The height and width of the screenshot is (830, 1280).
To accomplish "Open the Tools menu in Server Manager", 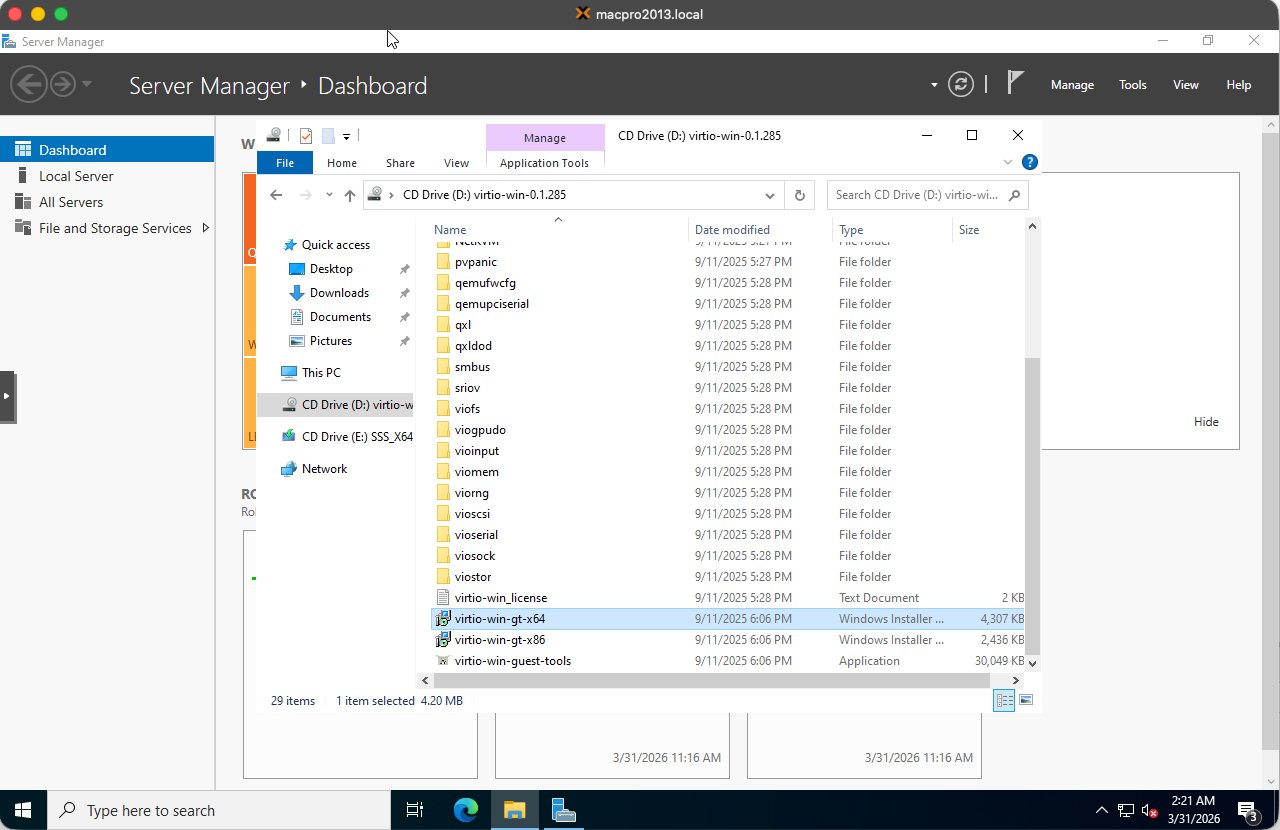I will click(x=1132, y=84).
